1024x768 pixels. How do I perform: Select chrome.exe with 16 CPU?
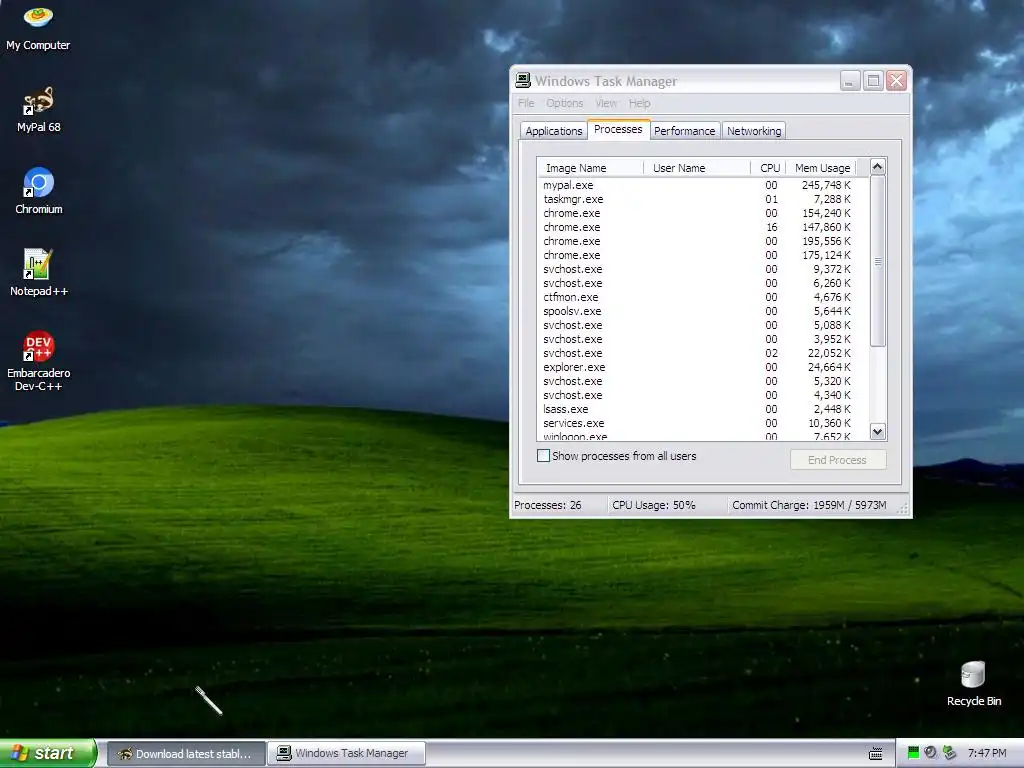(703, 227)
